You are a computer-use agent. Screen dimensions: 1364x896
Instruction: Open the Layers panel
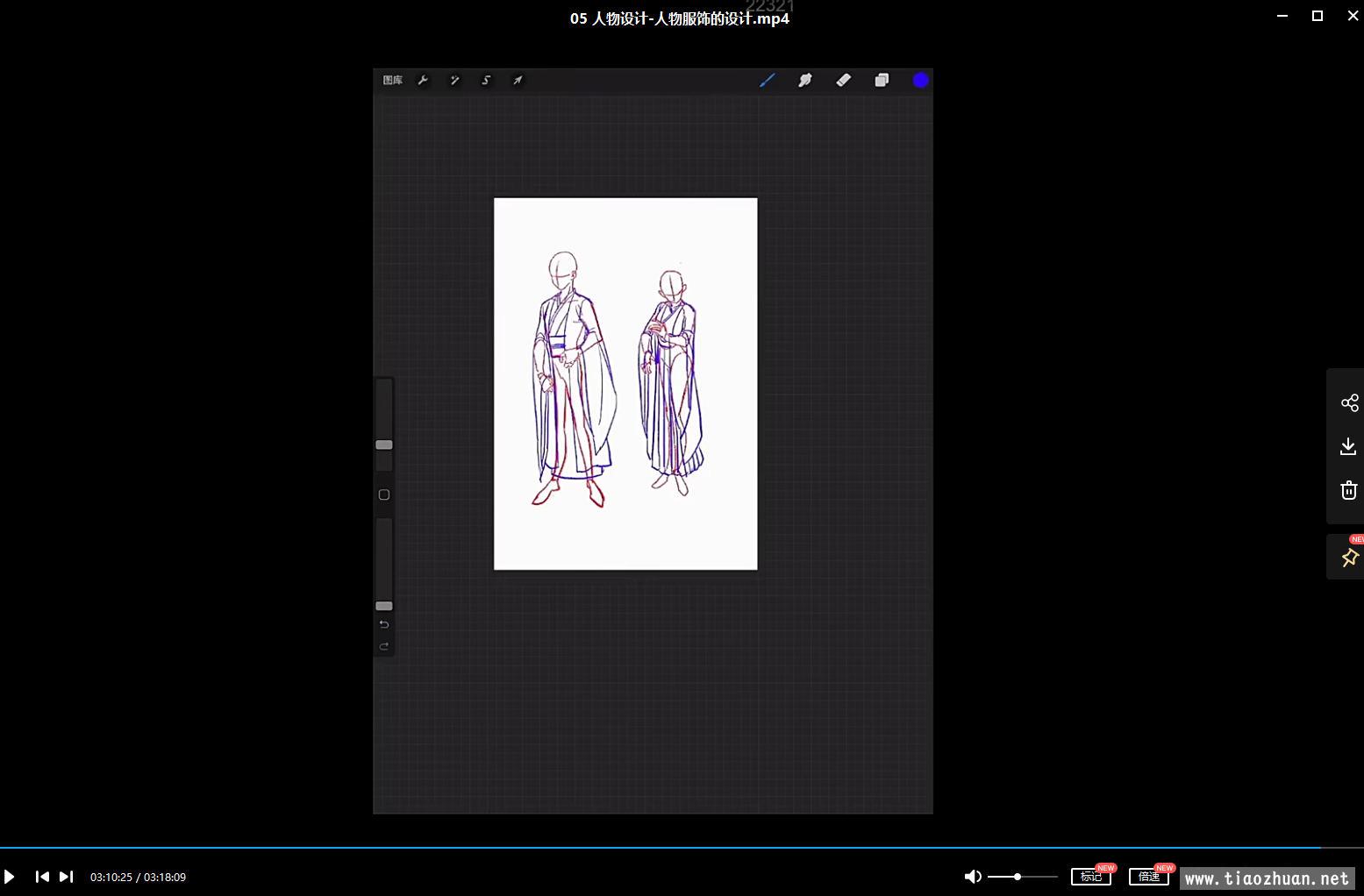click(x=882, y=81)
